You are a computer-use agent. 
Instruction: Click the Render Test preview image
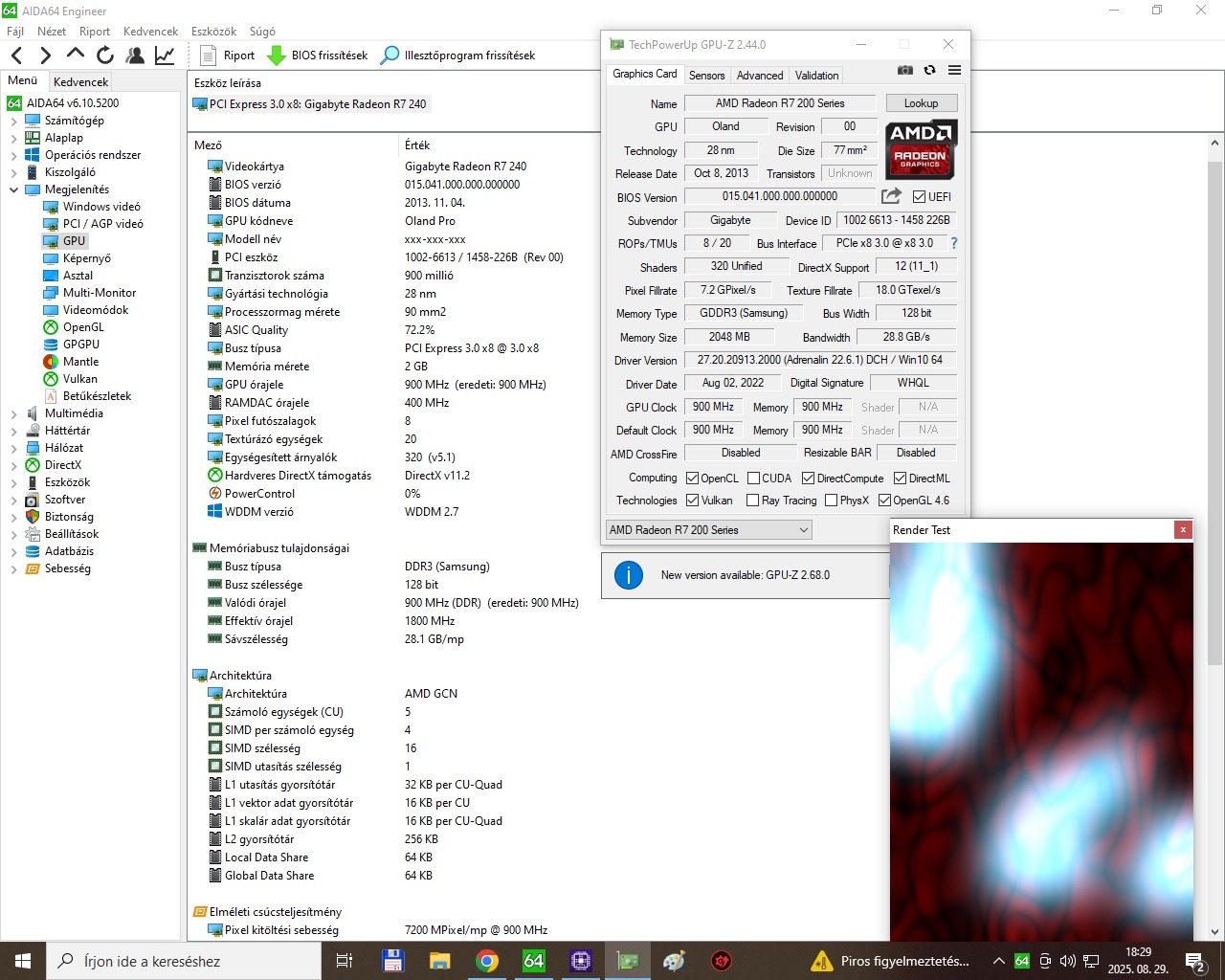(x=1041, y=742)
